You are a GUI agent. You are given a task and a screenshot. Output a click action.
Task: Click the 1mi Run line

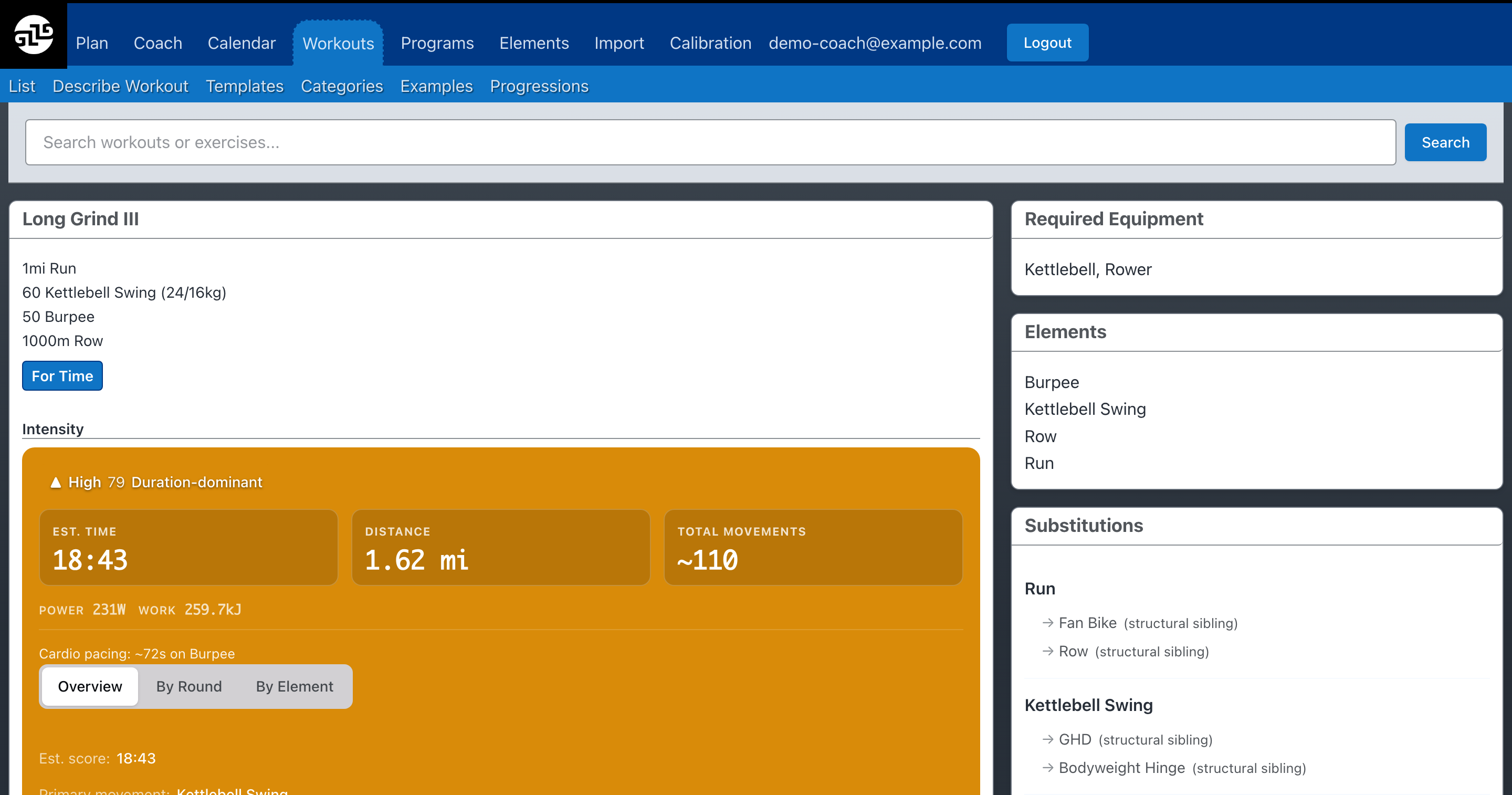click(49, 268)
